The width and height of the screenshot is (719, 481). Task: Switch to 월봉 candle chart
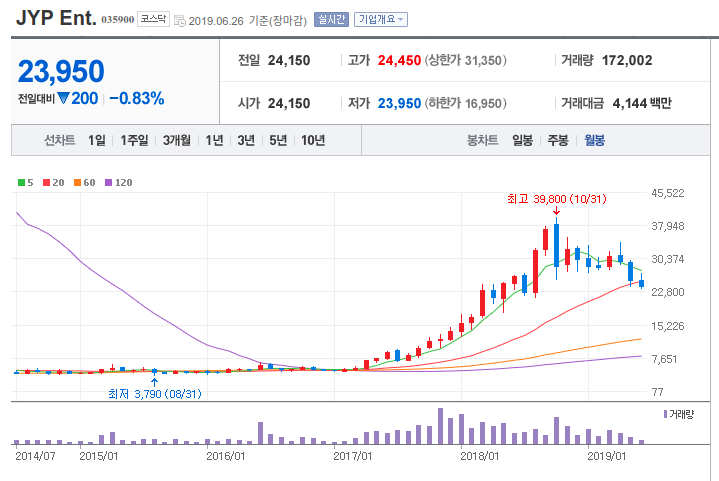[594, 140]
